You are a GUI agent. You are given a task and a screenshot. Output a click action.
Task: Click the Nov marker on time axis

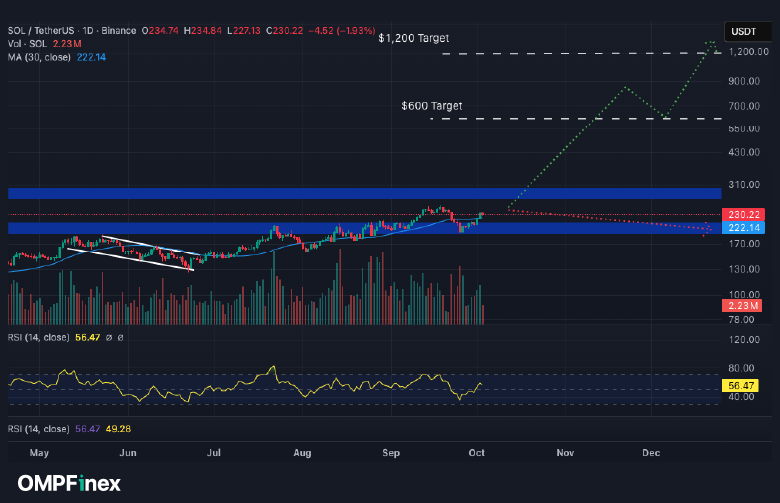pos(565,453)
